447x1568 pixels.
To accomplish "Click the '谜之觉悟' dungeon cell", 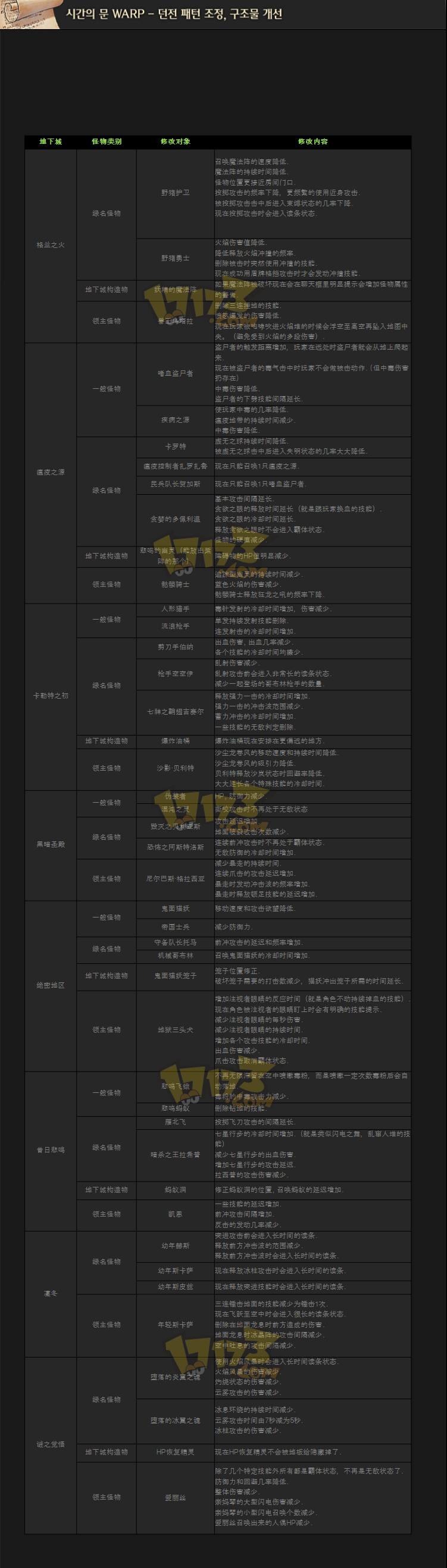I will click(51, 1444).
